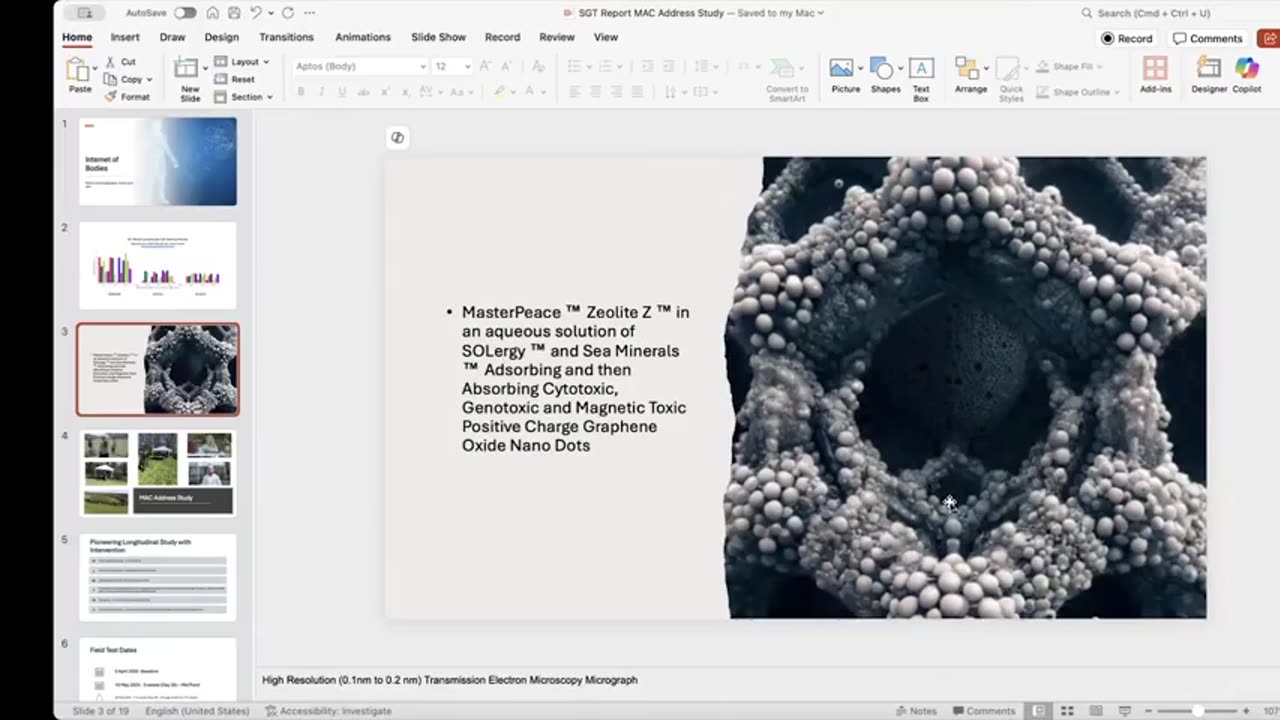Insert a Picture from the ribbon
This screenshot has width=1280, height=720.
click(x=845, y=76)
